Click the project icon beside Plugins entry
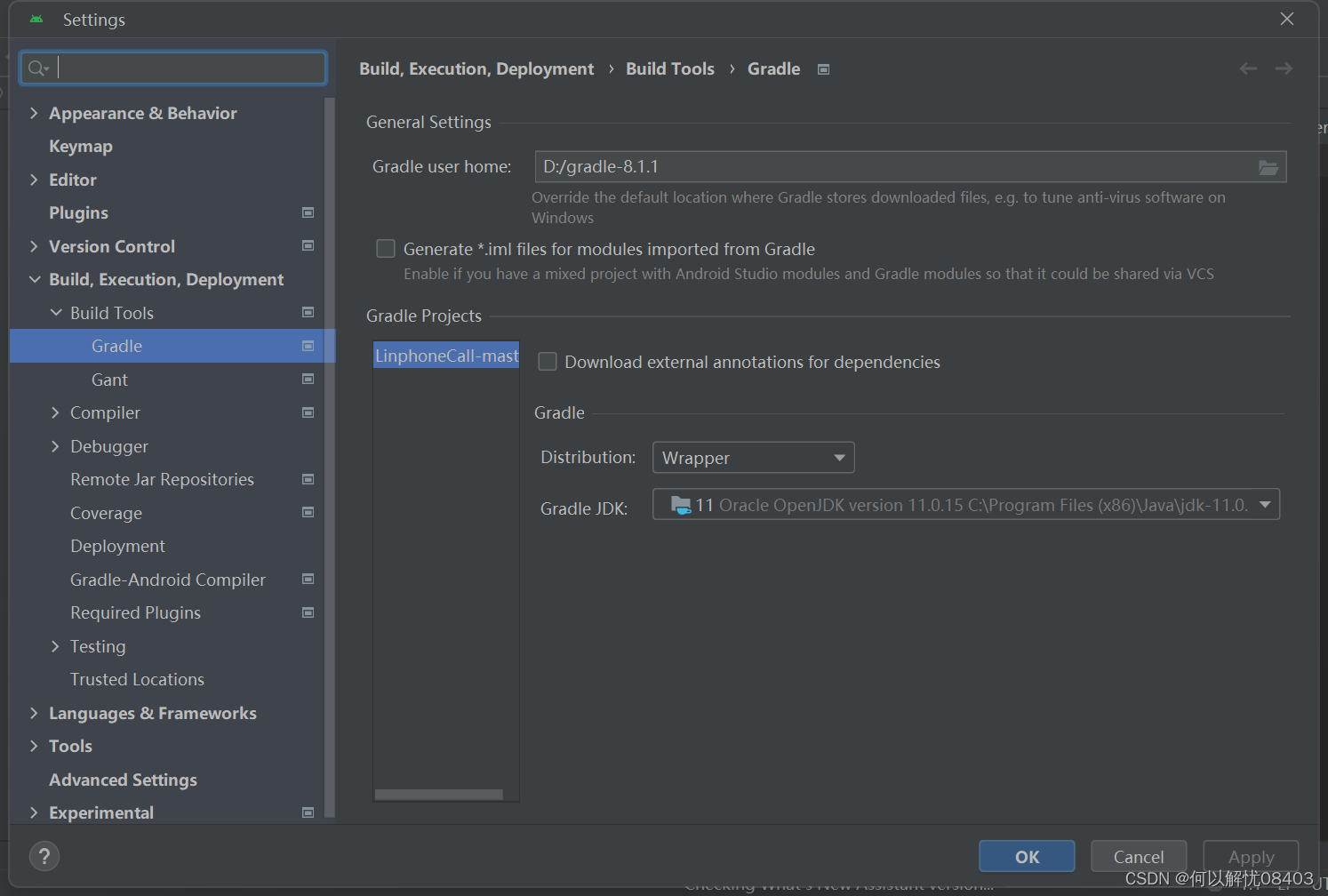This screenshot has width=1328, height=896. 308,212
